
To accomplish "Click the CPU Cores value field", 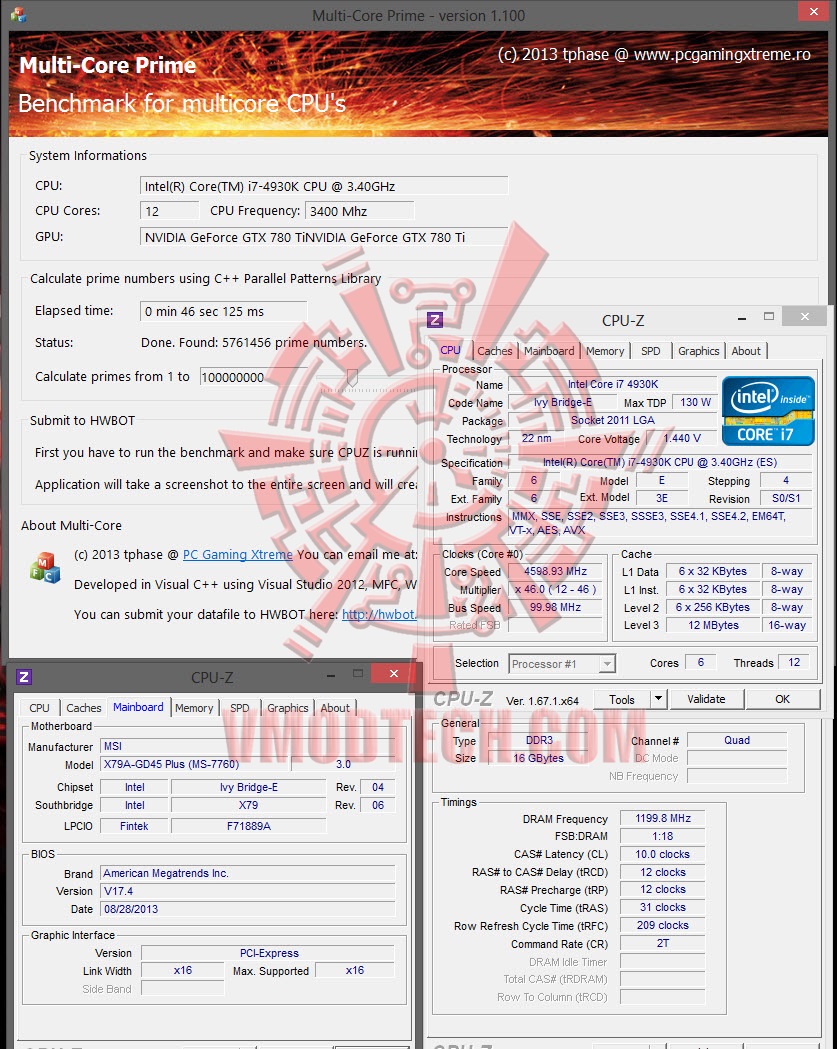I will (x=169, y=211).
